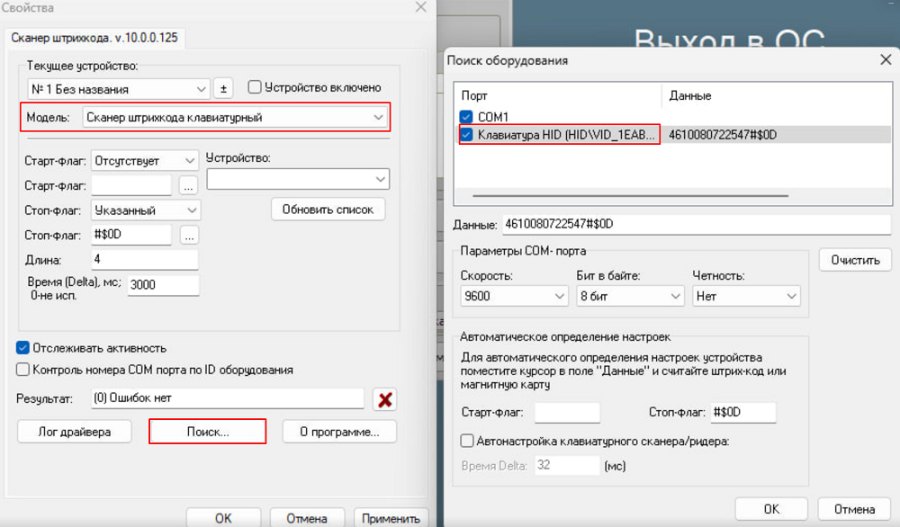Click the Поиск... button
The height and width of the screenshot is (527, 900).
tap(208, 432)
